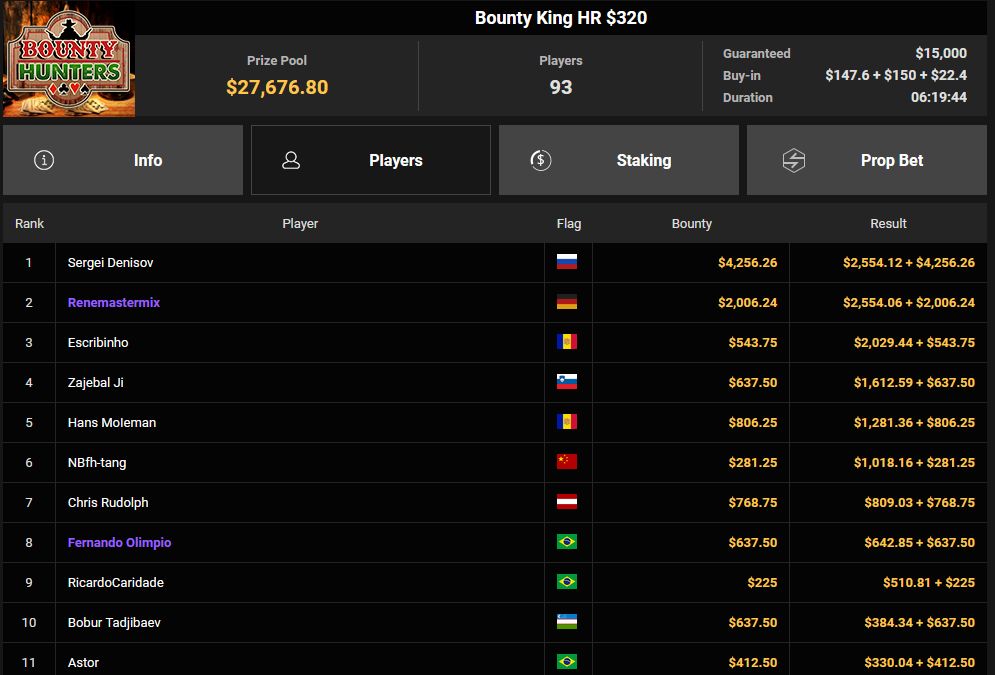
Task: Click Uzbekistan flag for Bobur Tadjibaev
Action: point(567,622)
